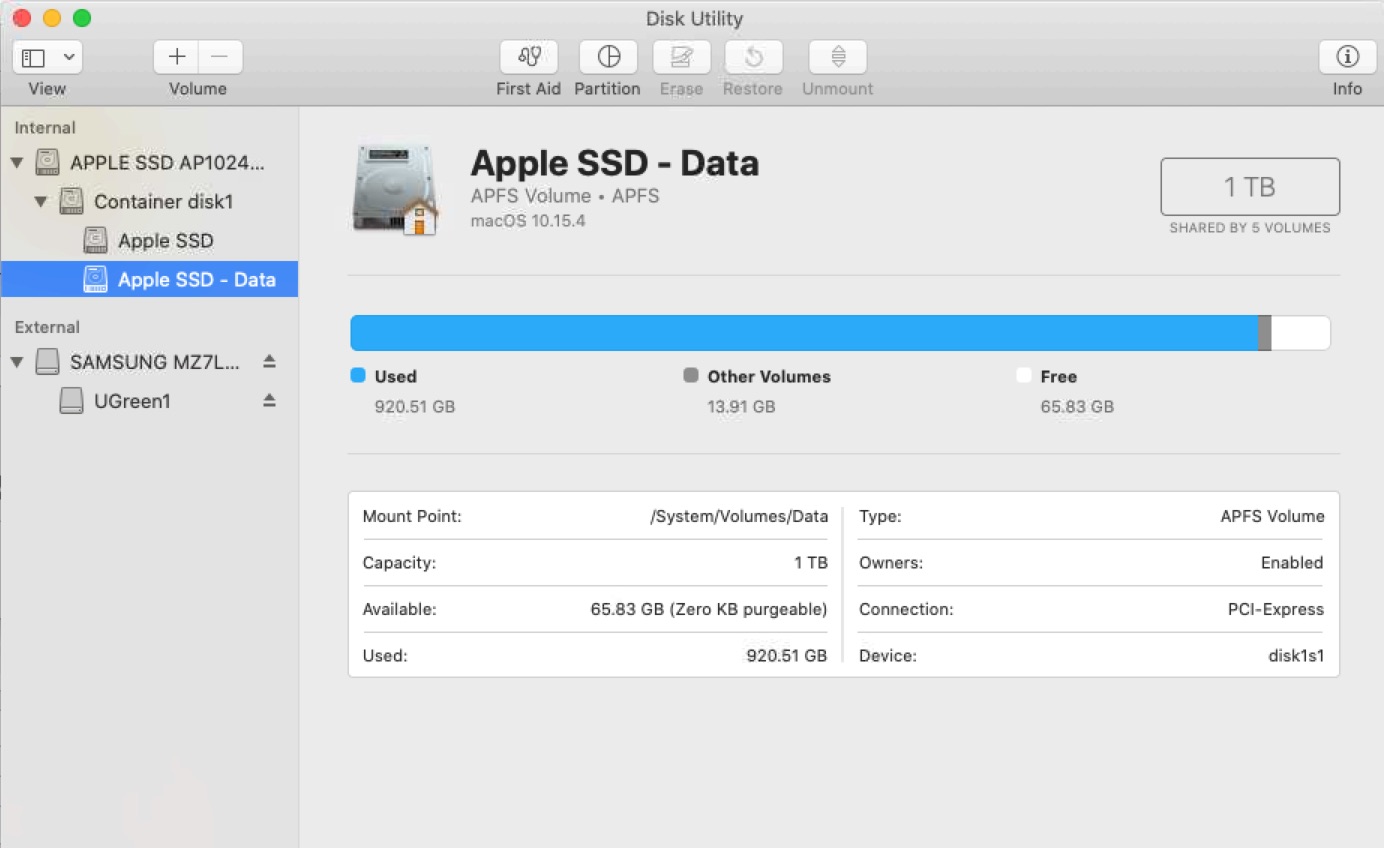The image size is (1384, 848).
Task: Click the PCI-Express connection value
Action: (x=1276, y=610)
